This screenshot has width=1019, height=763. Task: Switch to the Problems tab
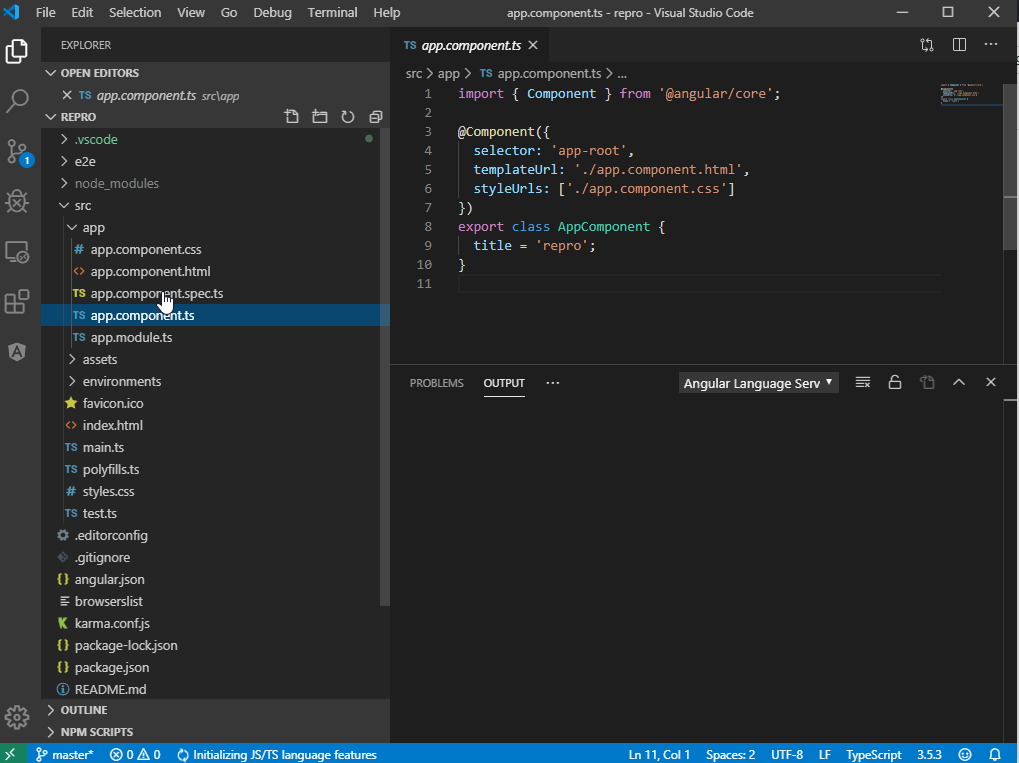[x=436, y=383]
